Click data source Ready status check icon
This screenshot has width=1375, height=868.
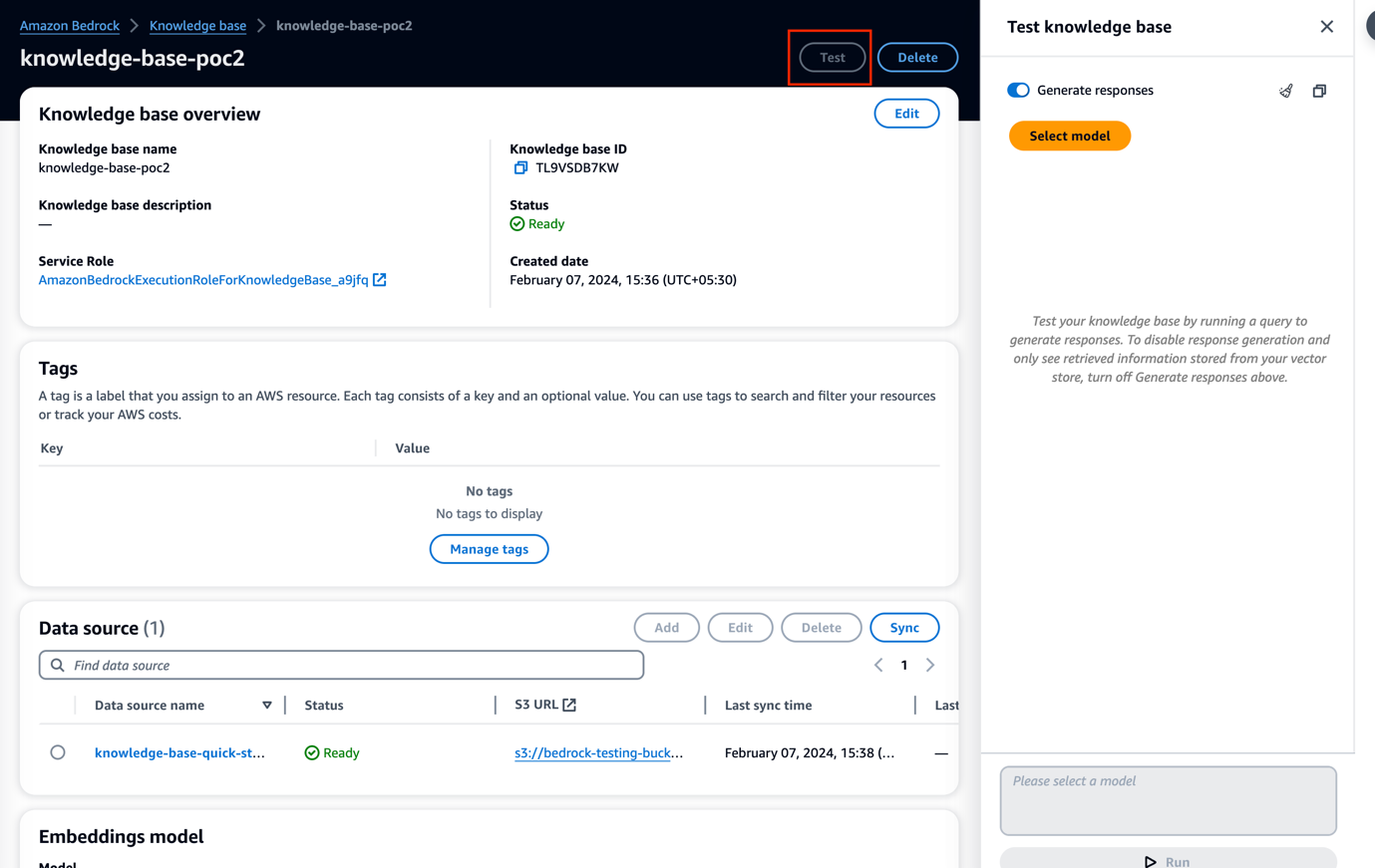312,752
